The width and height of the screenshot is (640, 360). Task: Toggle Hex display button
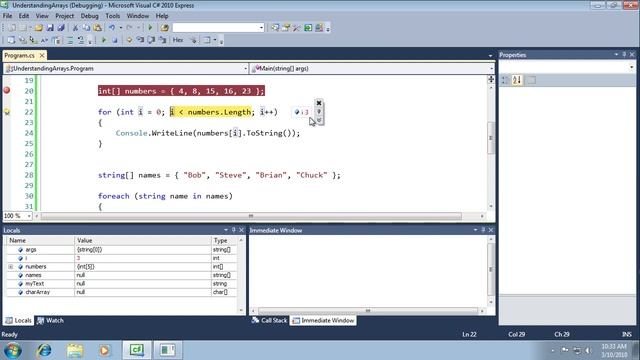tap(178, 40)
